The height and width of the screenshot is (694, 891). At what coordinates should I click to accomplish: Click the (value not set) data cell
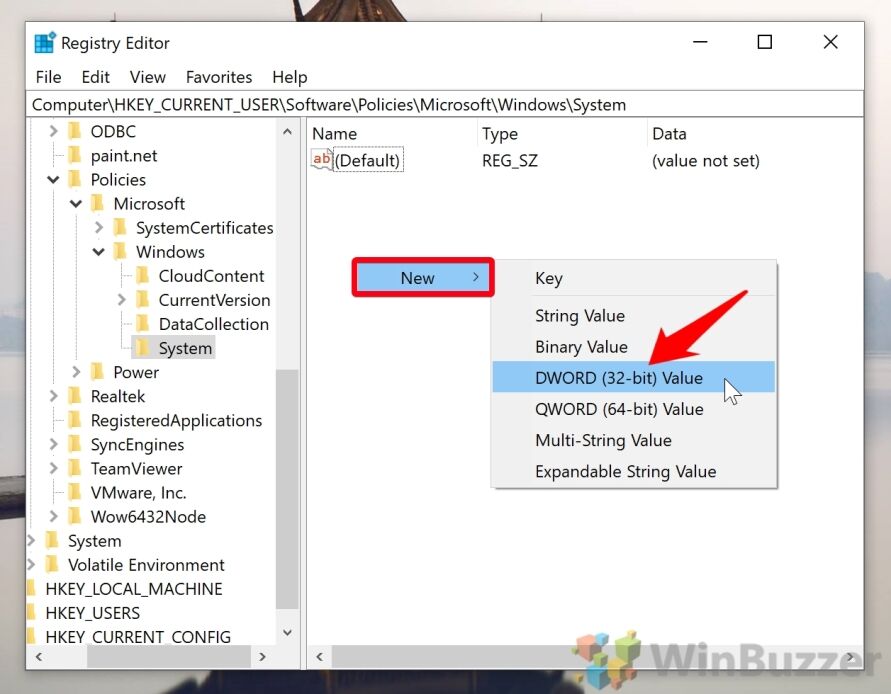(706, 160)
